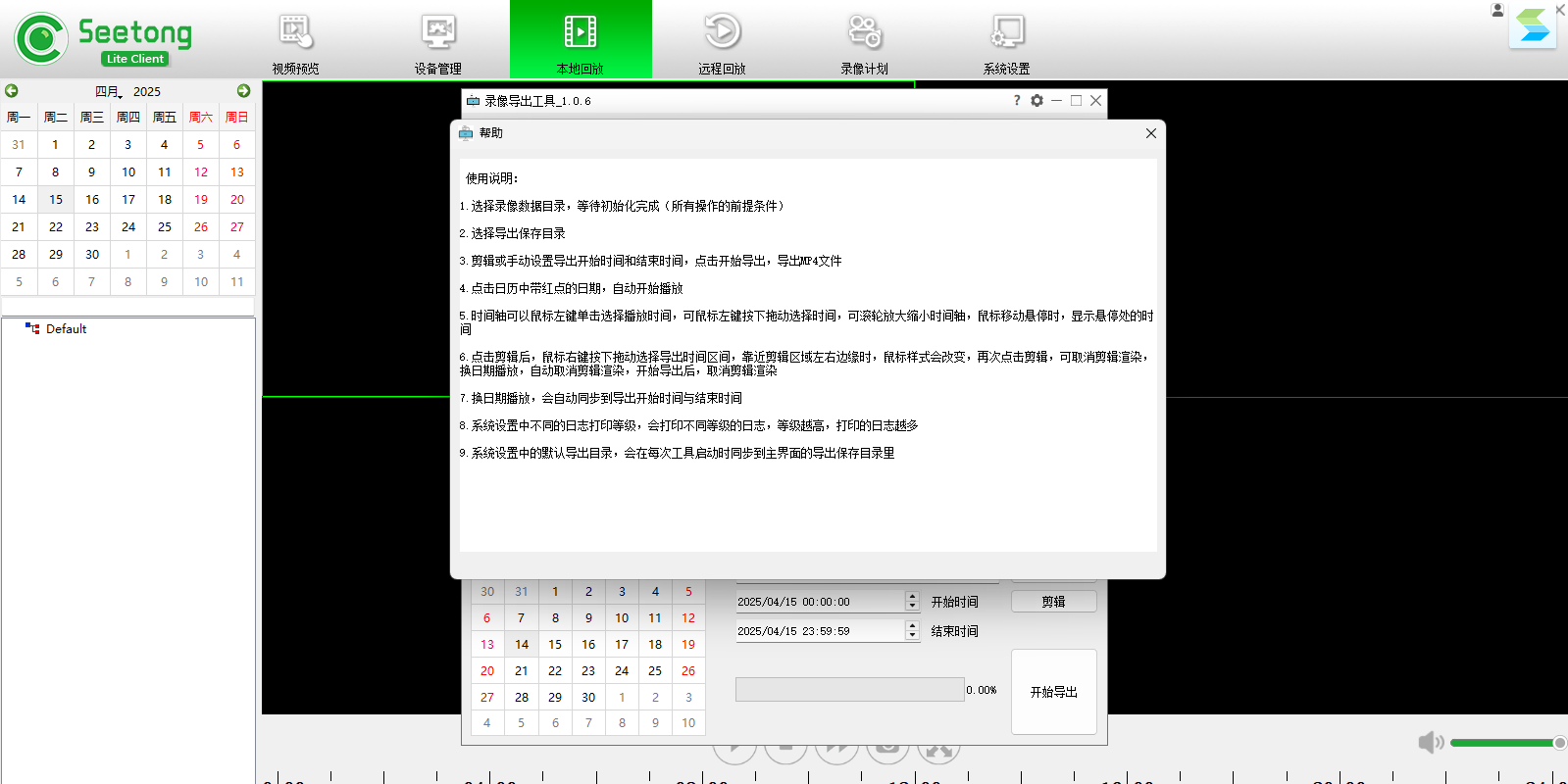The width and height of the screenshot is (1568, 784).
Task: Switch to 远程回放 remote playback
Action: 722,43
